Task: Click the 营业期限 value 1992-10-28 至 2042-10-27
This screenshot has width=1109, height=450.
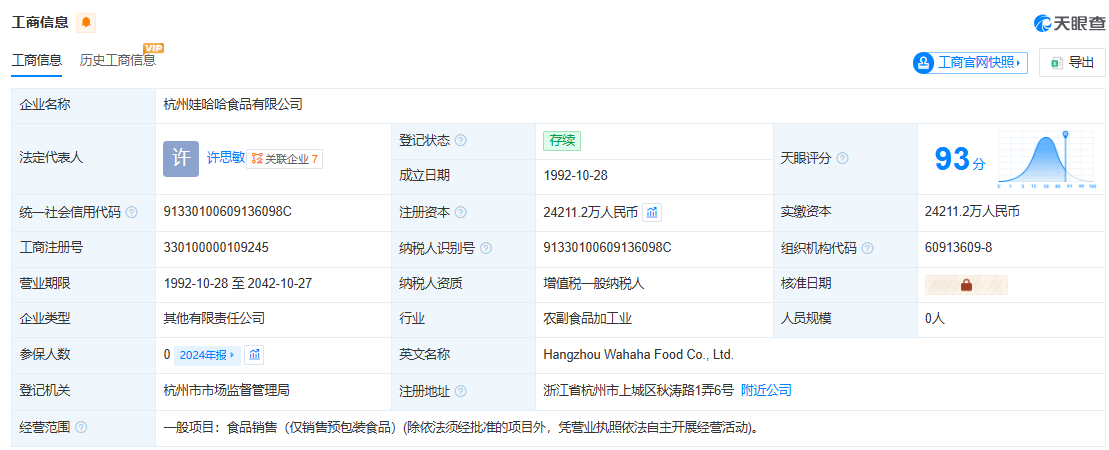Action: click(x=238, y=283)
